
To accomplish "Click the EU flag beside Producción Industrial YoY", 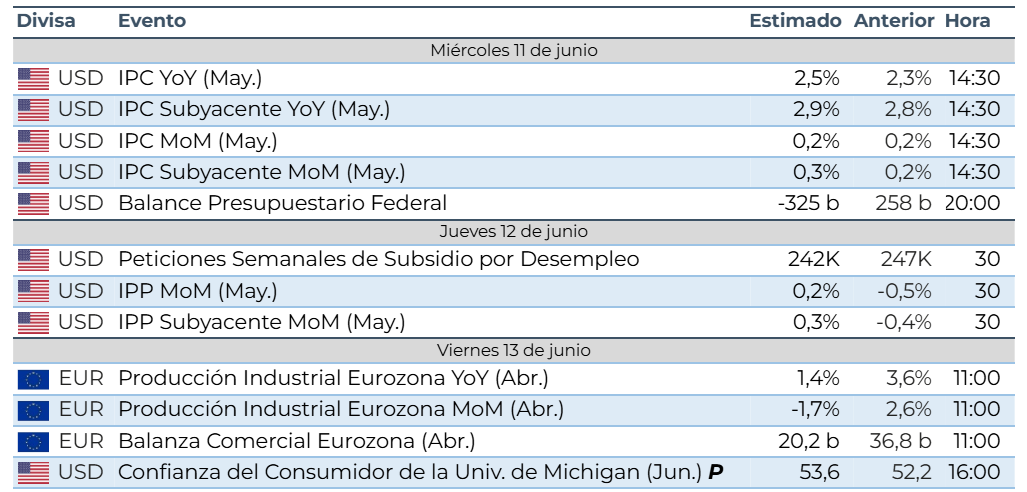I will click(x=33, y=379).
